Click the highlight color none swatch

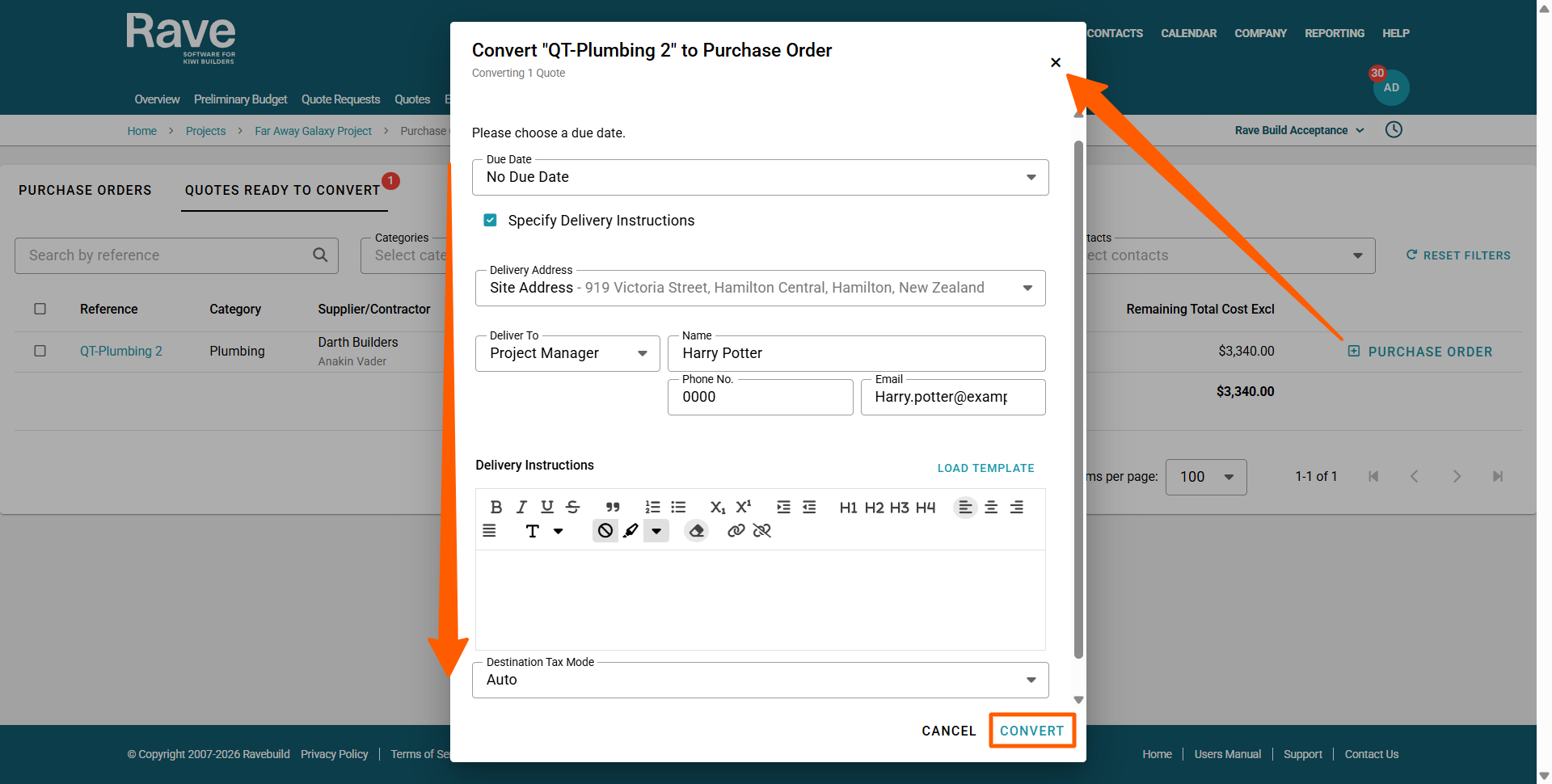pyautogui.click(x=605, y=531)
